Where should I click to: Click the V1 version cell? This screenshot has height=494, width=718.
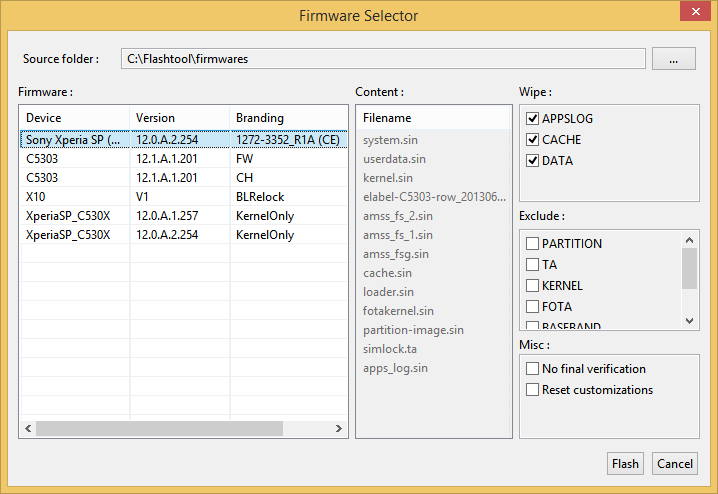tap(142, 197)
